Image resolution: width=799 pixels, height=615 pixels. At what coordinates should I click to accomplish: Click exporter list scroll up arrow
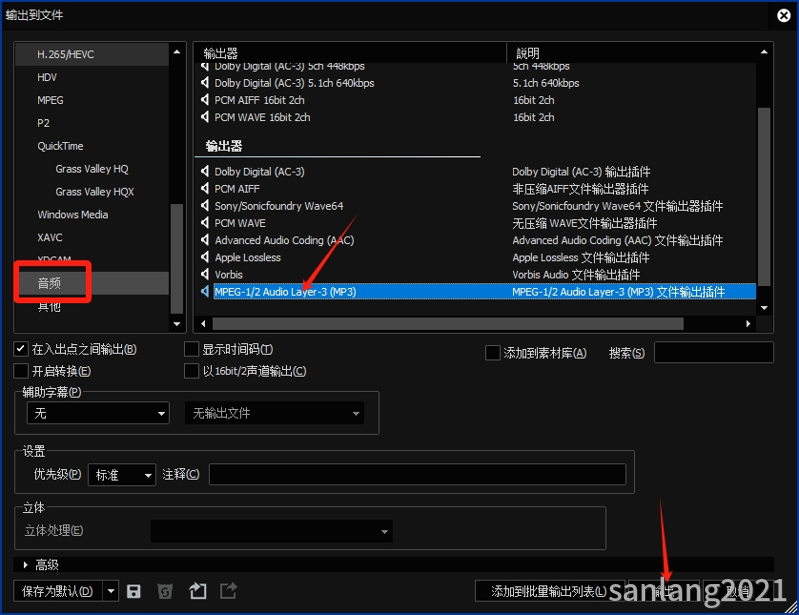764,52
